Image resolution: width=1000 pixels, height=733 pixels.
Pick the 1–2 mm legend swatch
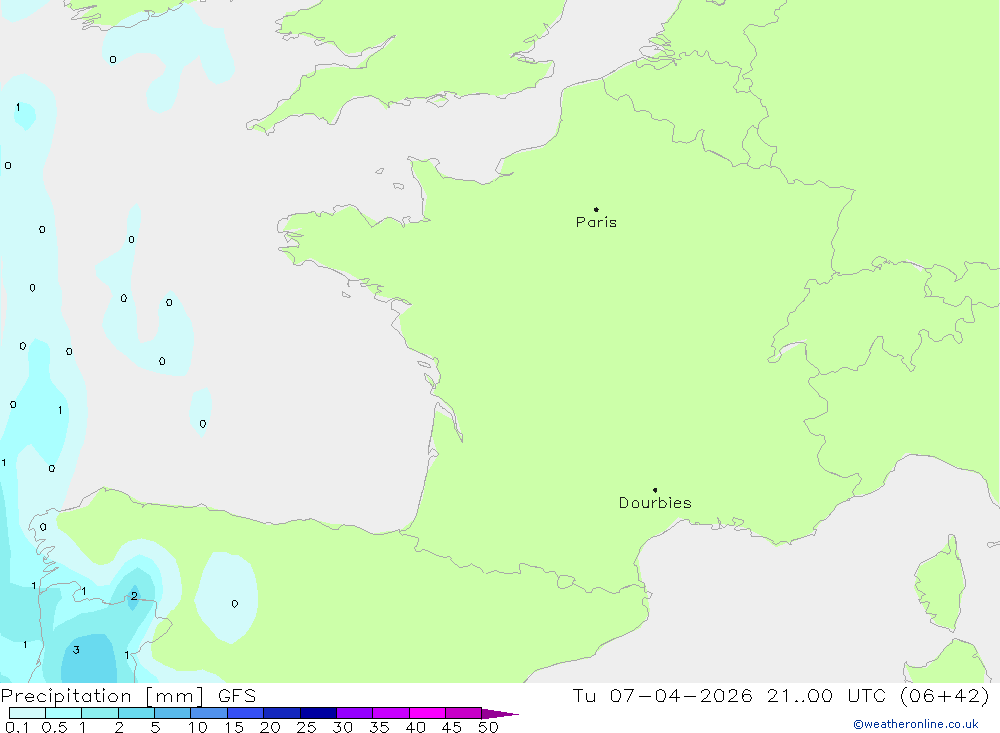pos(100,713)
